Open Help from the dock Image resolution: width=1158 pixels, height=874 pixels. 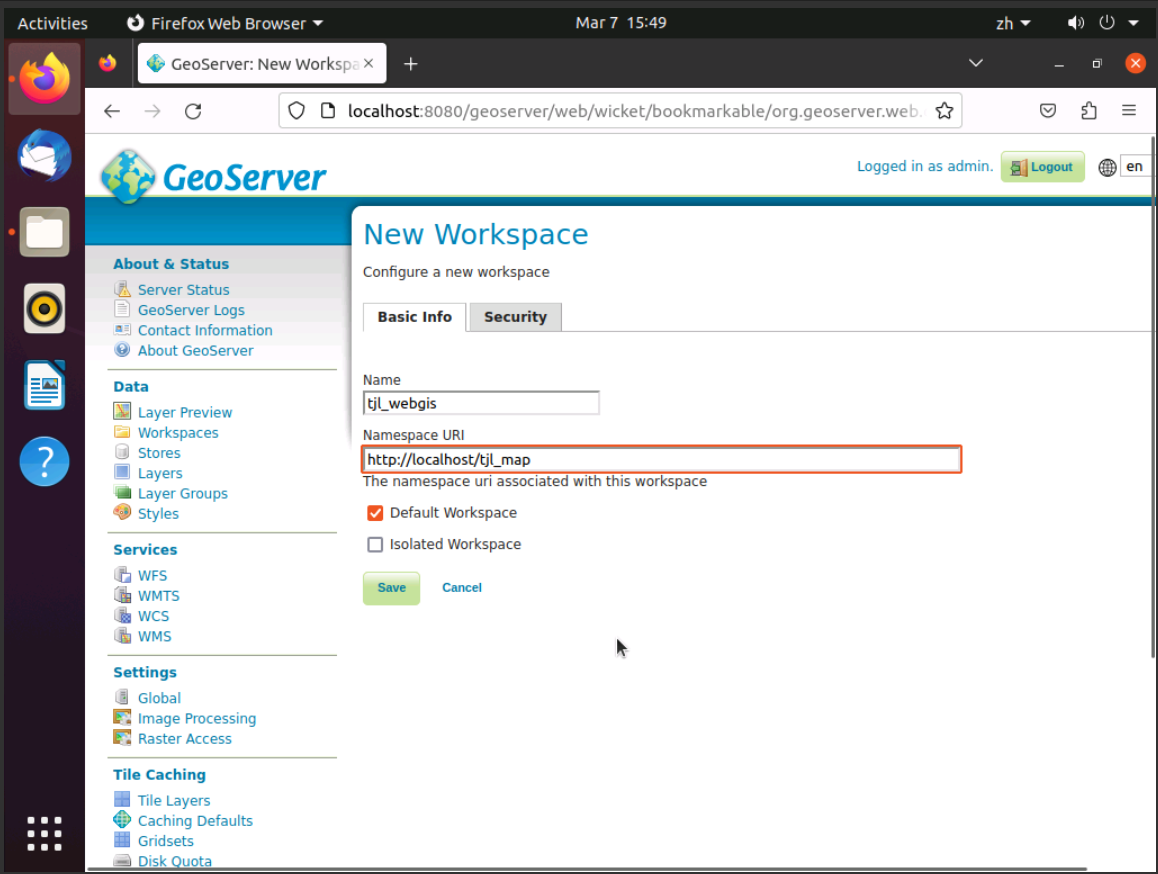pyautogui.click(x=44, y=462)
